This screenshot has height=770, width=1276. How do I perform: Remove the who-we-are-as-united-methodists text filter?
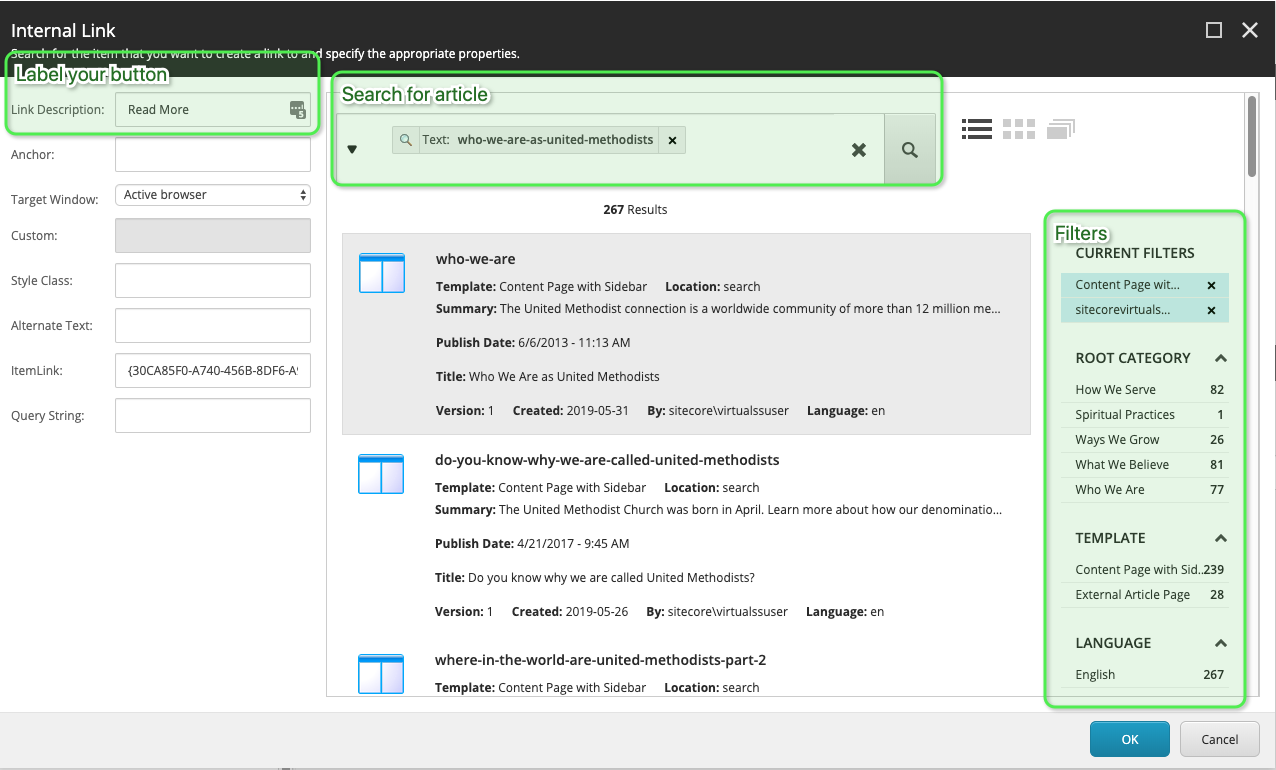(672, 140)
